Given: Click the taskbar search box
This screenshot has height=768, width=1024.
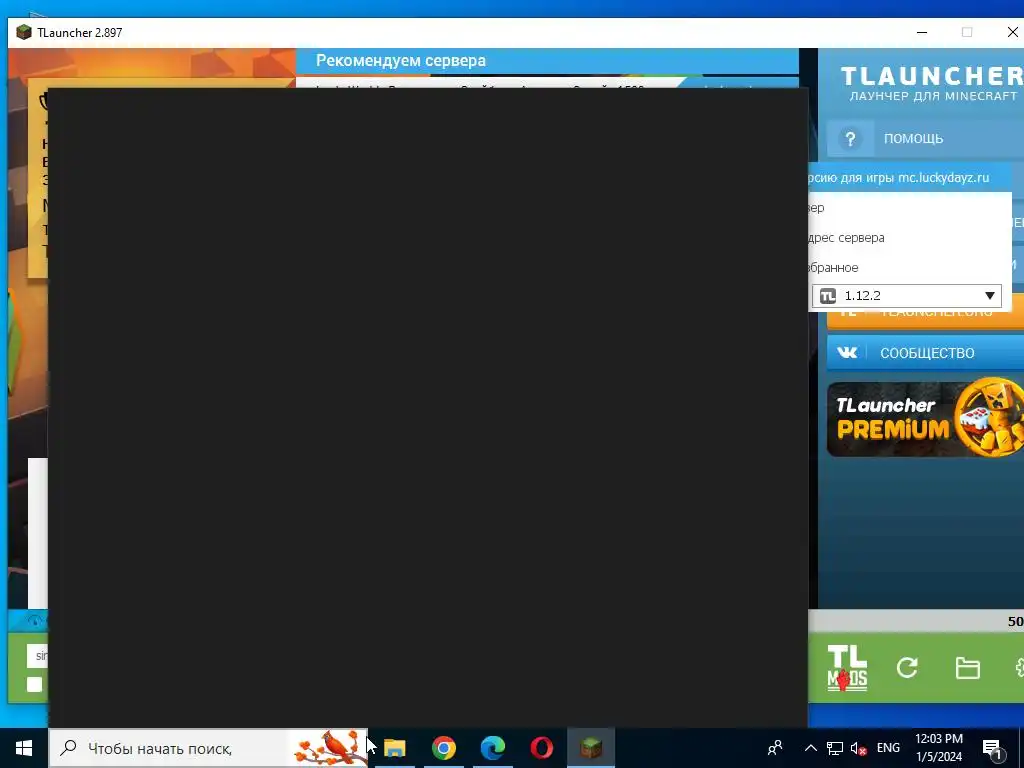Looking at the screenshot, I should 208,748.
